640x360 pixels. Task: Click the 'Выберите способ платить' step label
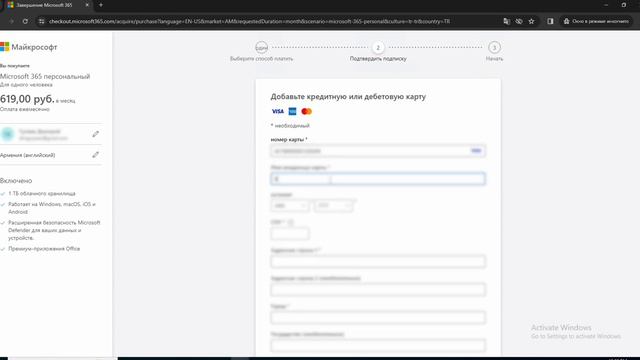[261, 59]
